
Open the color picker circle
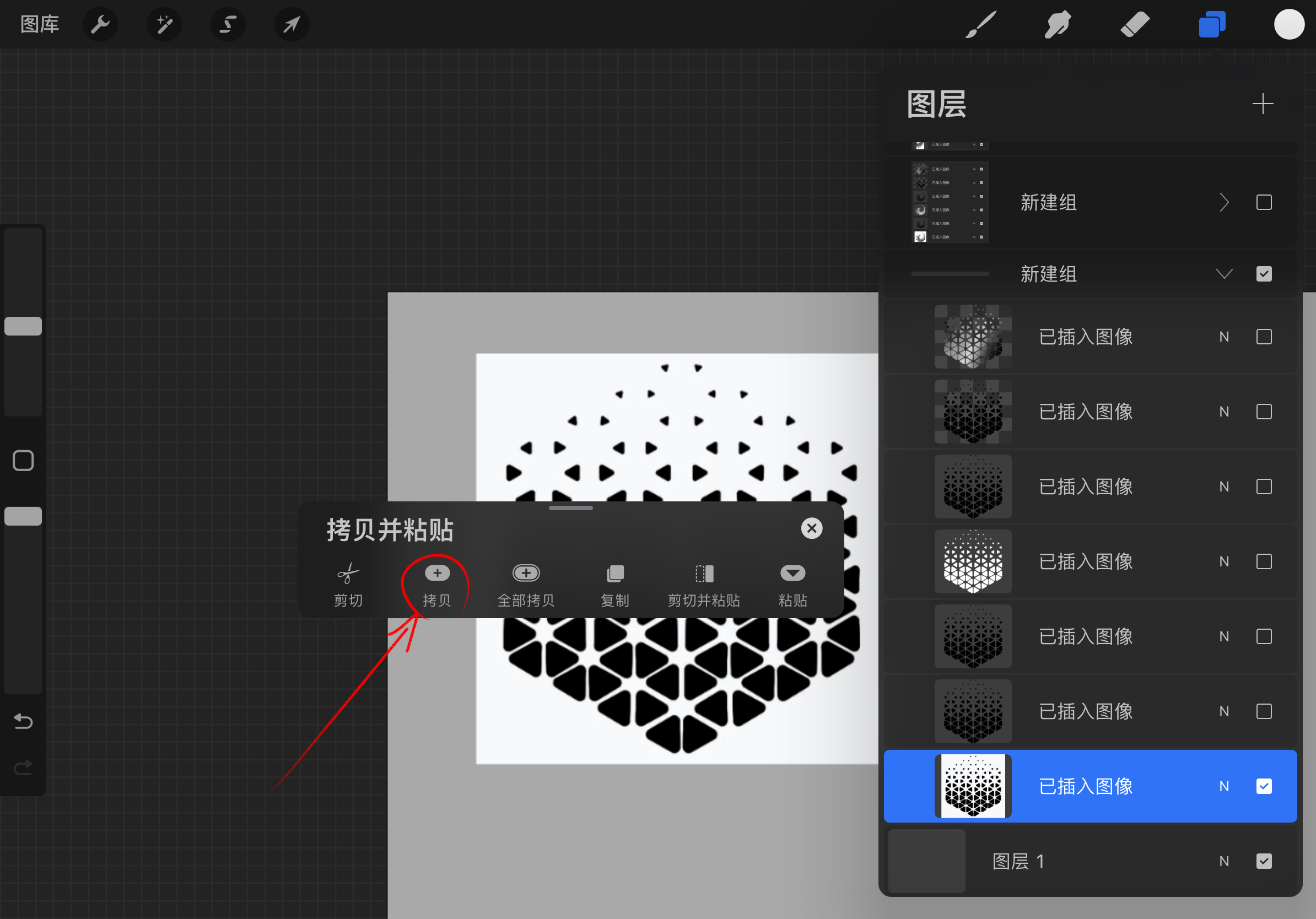click(x=1289, y=24)
